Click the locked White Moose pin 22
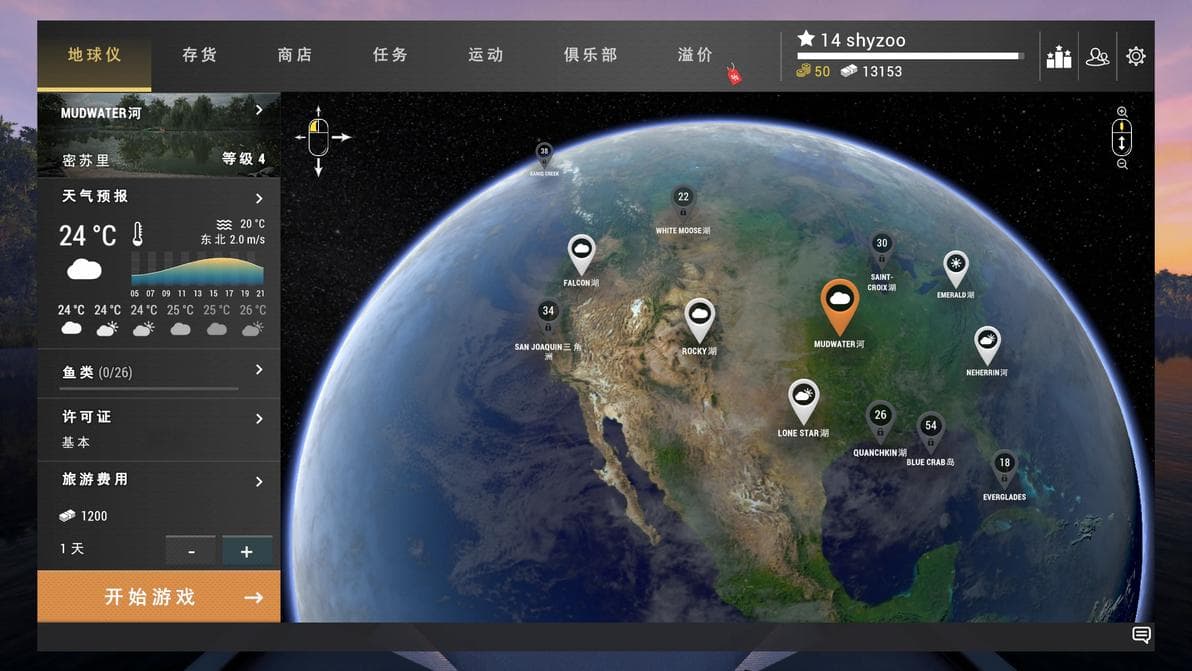This screenshot has height=671, width=1192. 683,202
